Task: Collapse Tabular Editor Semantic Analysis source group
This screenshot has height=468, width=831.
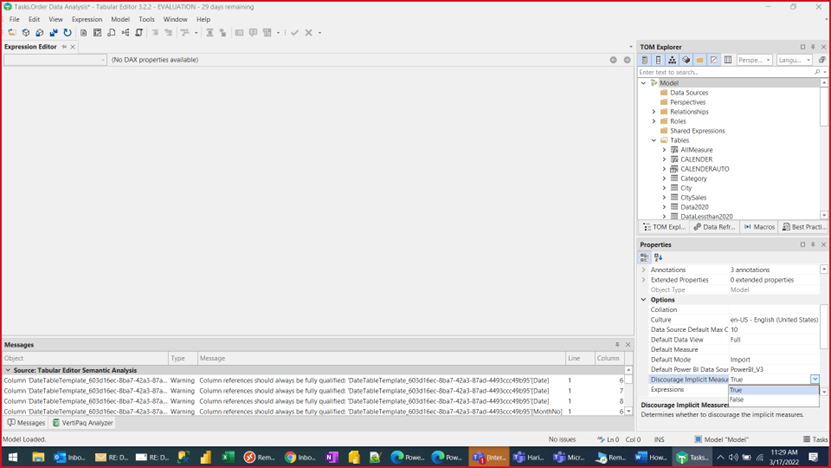Action: pyautogui.click(x=8, y=370)
